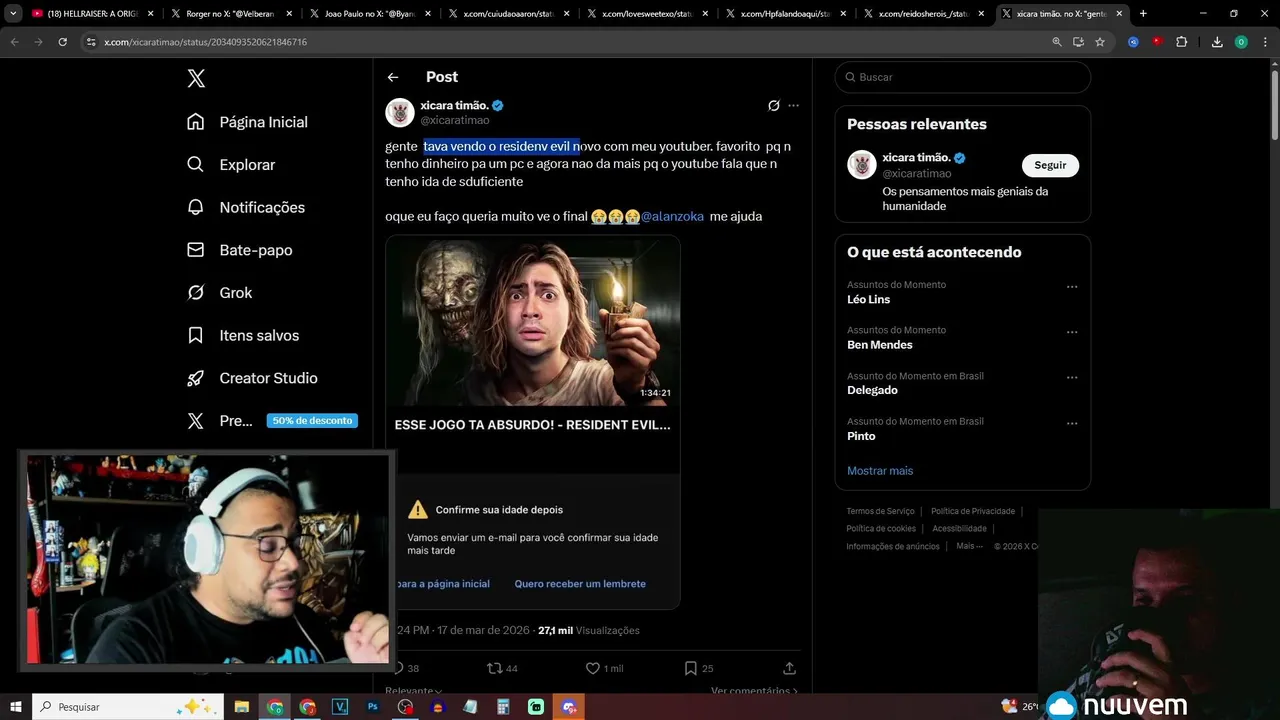The image size is (1280, 720).
Task: Open Chrome downloads icon
Action: 1217,42
